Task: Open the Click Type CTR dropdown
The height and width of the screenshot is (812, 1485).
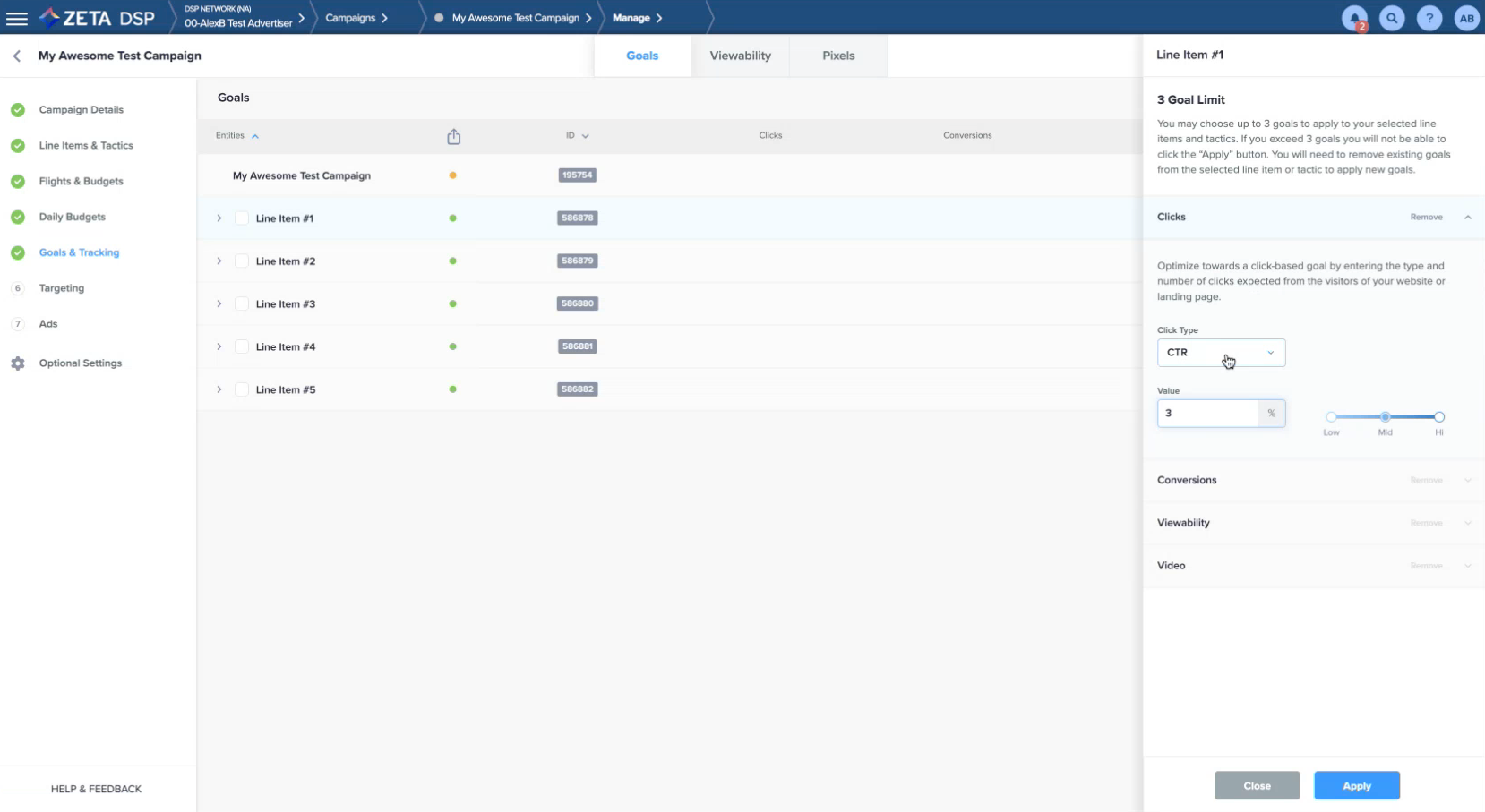Action: (x=1221, y=353)
